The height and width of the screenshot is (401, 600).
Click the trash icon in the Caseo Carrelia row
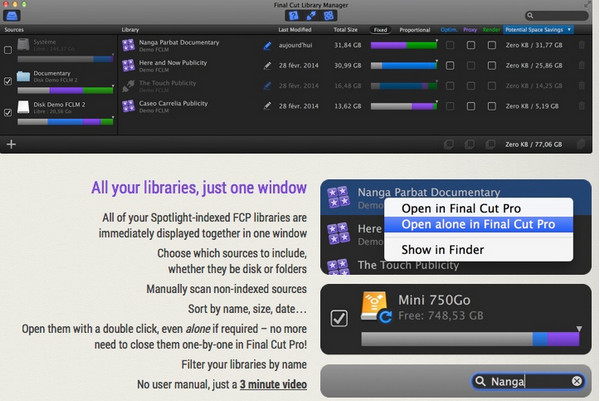pos(582,106)
